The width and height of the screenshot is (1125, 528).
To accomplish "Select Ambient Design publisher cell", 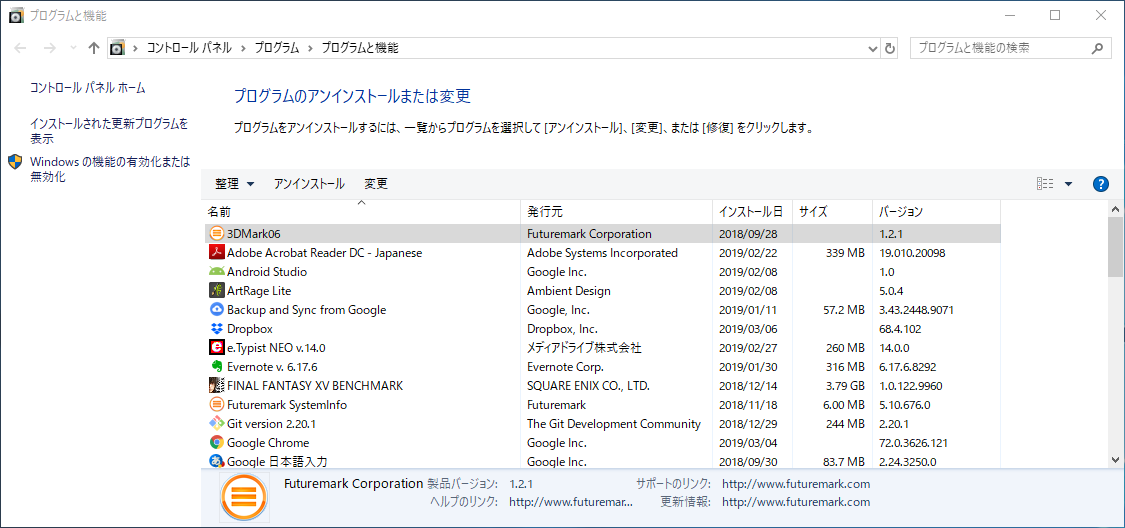I will point(568,291).
